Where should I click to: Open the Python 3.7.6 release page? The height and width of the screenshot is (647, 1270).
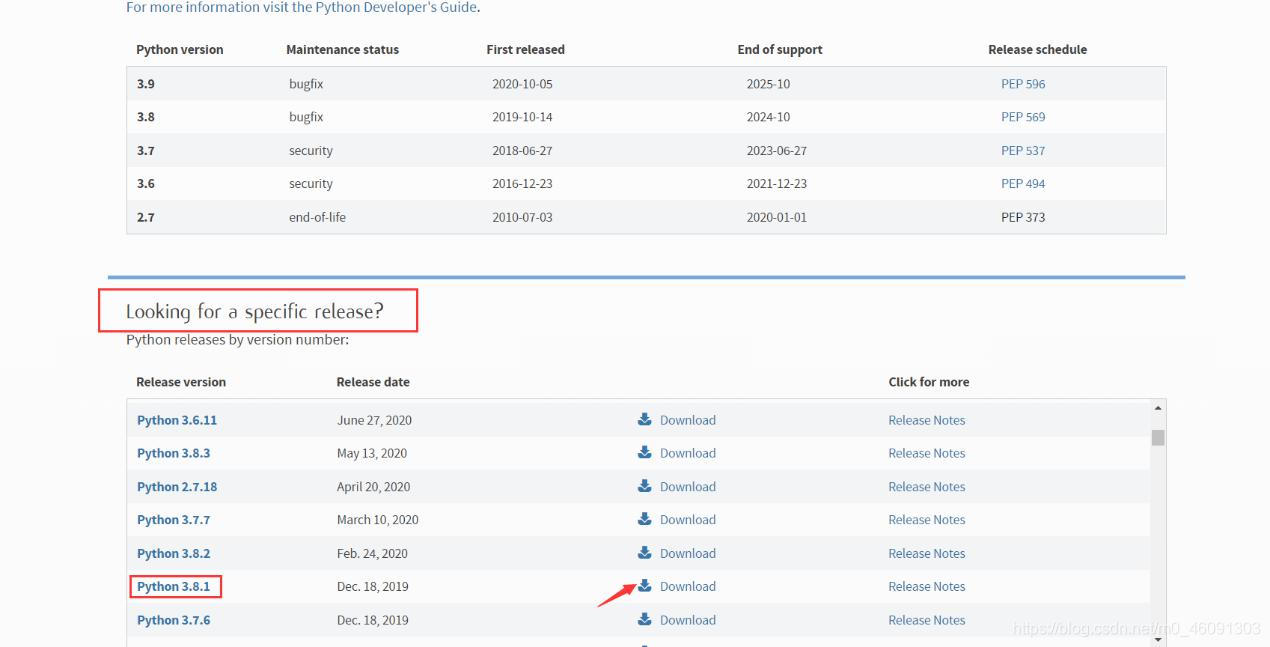(174, 620)
